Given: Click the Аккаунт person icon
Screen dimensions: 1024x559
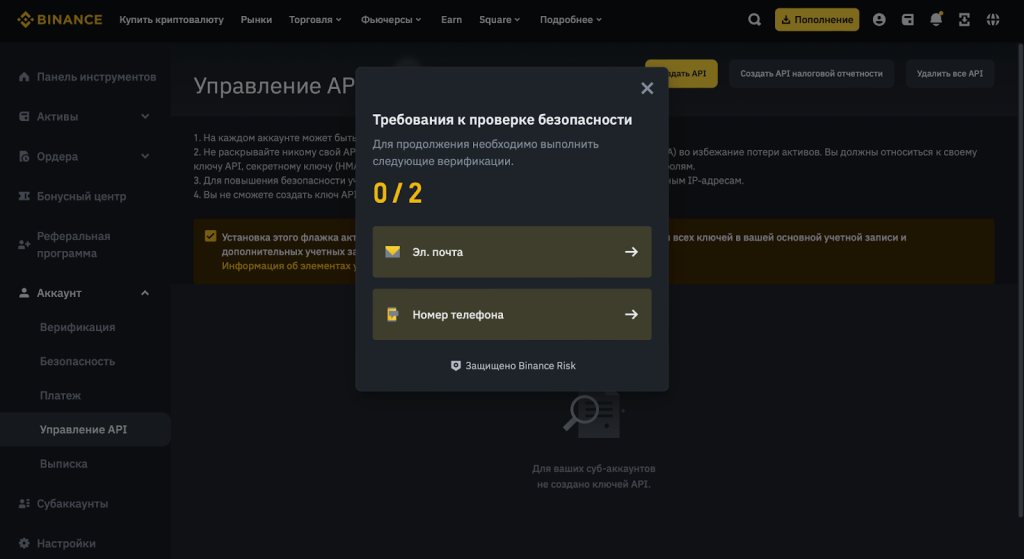Looking at the screenshot, I should click(x=24, y=293).
